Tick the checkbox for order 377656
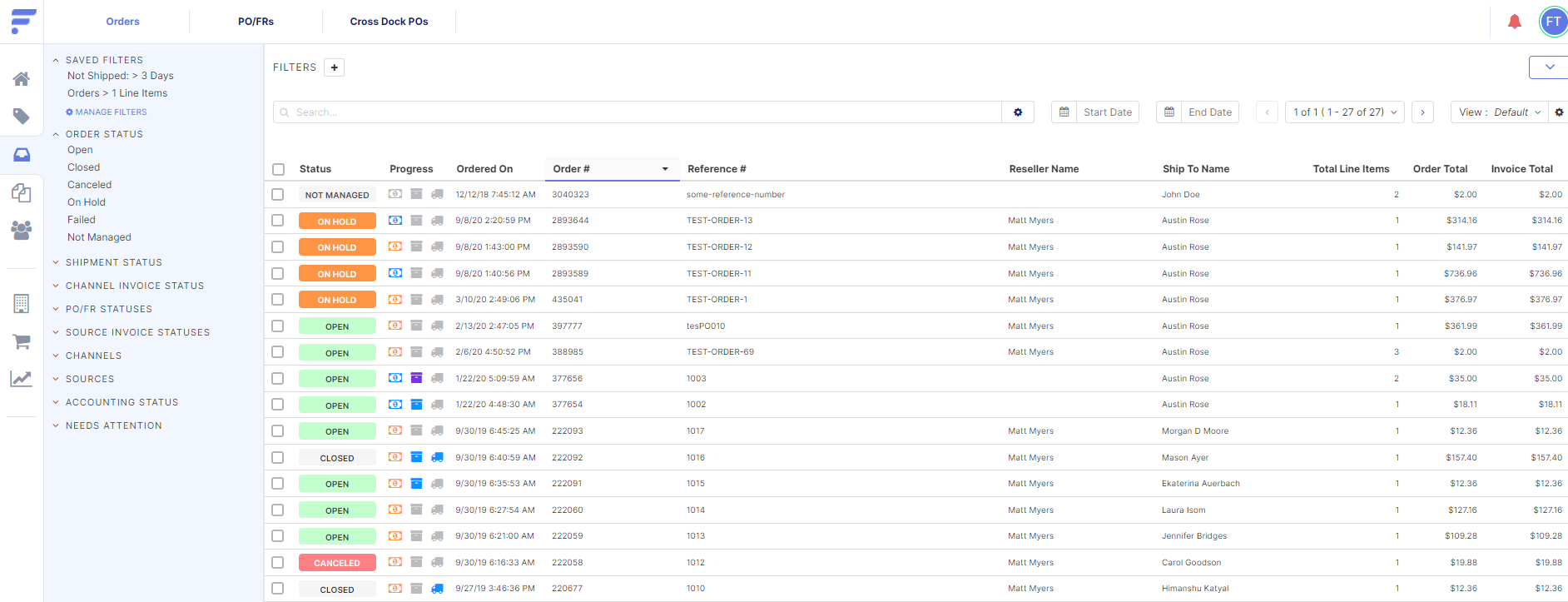This screenshot has width=1568, height=602. pyautogui.click(x=278, y=378)
